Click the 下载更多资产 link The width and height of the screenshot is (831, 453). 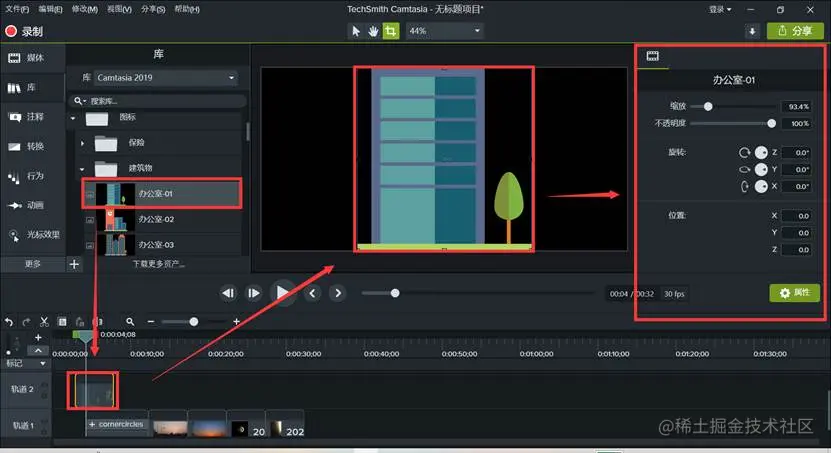(158, 264)
